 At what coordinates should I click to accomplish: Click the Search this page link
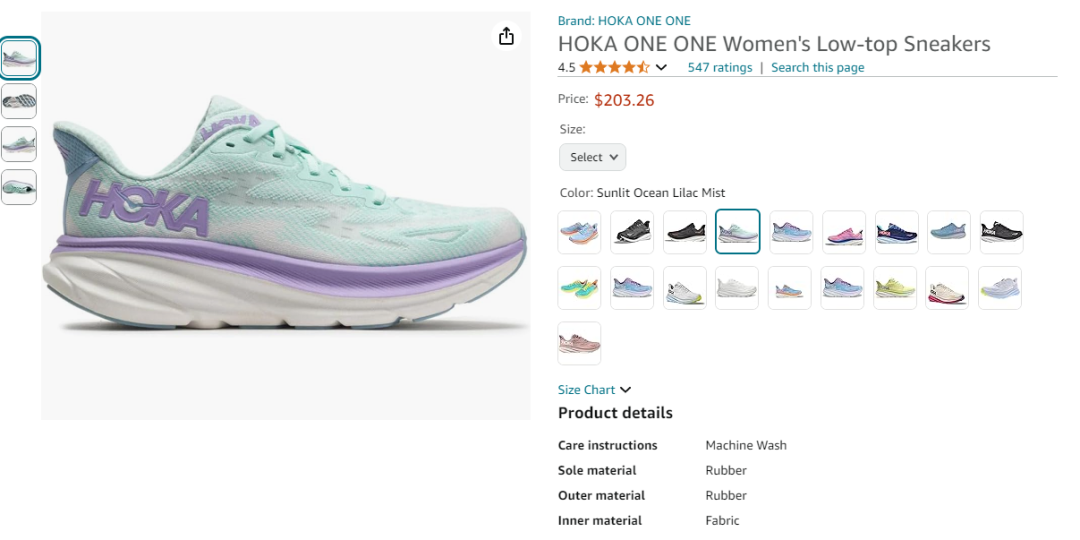click(817, 68)
